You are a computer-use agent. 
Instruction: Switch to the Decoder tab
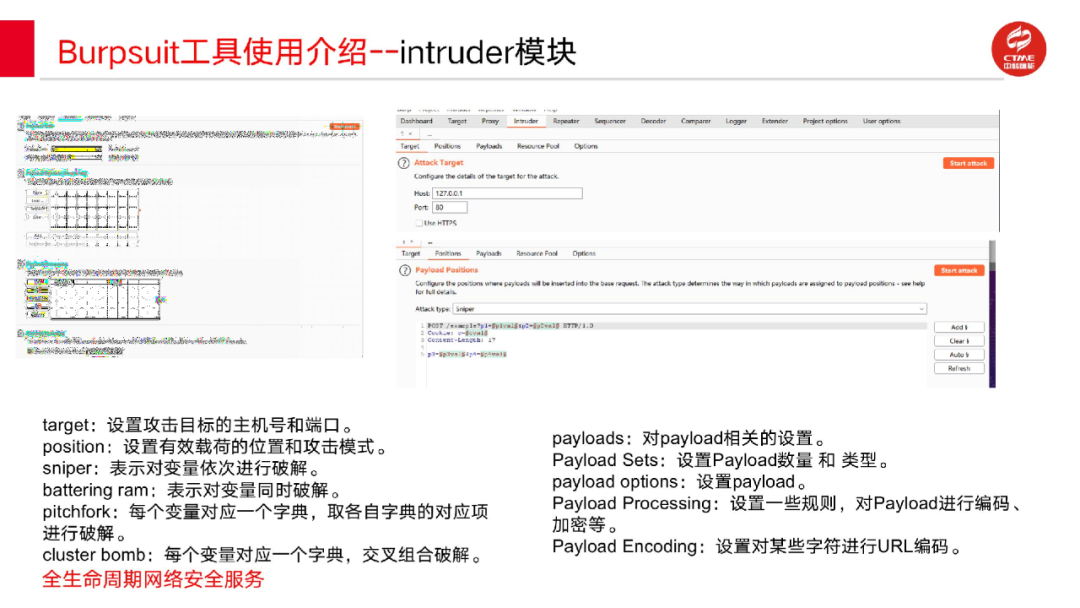click(654, 121)
